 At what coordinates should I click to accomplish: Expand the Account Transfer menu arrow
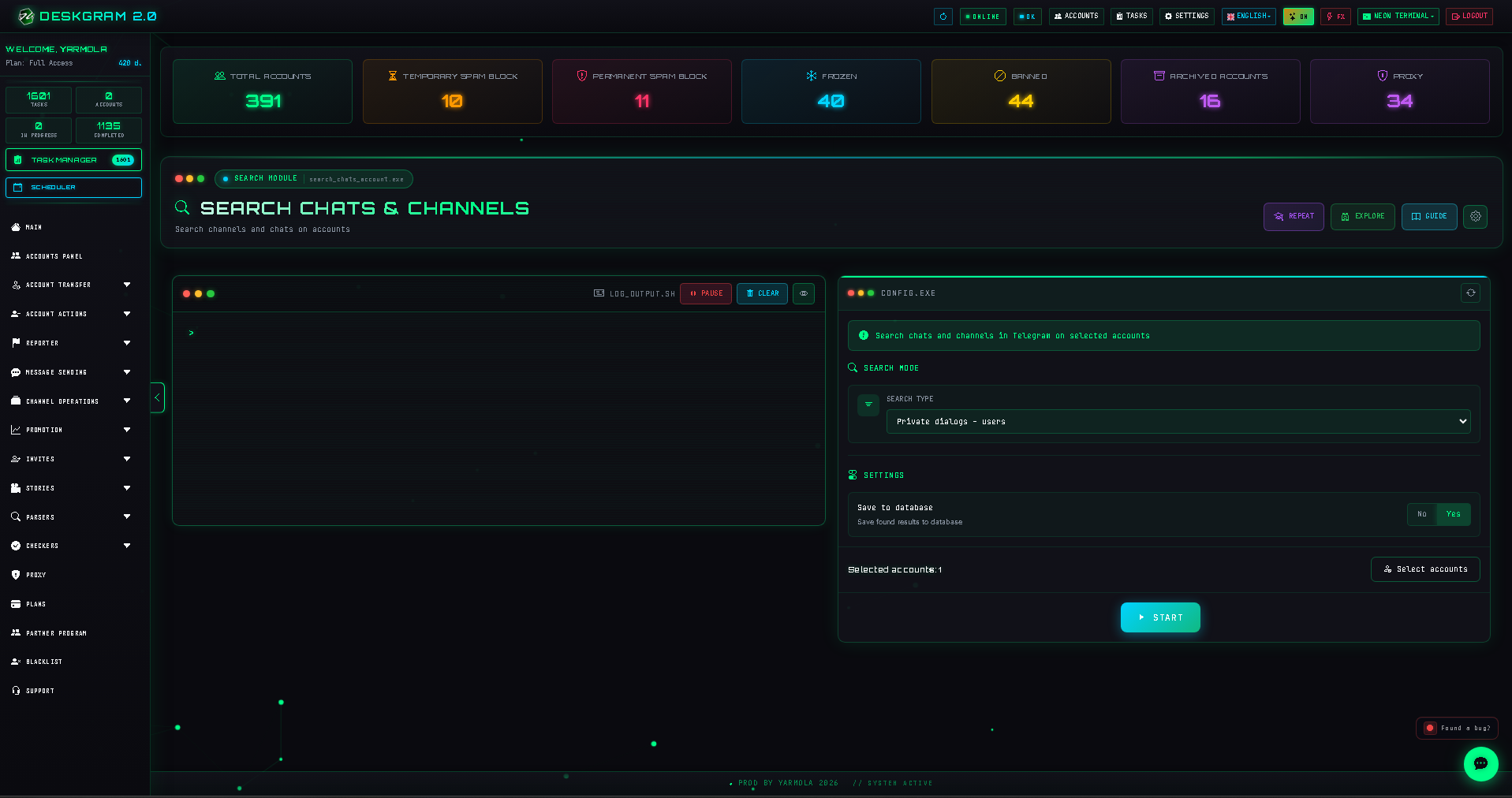pyautogui.click(x=127, y=285)
